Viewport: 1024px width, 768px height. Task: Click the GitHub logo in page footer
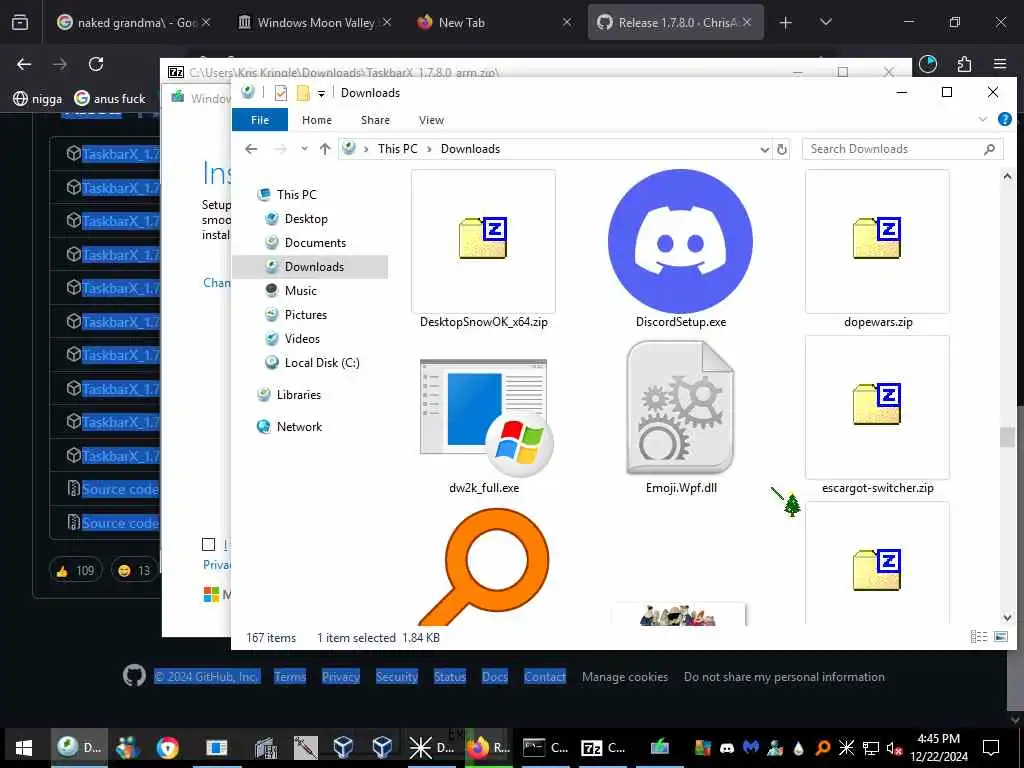(x=135, y=675)
